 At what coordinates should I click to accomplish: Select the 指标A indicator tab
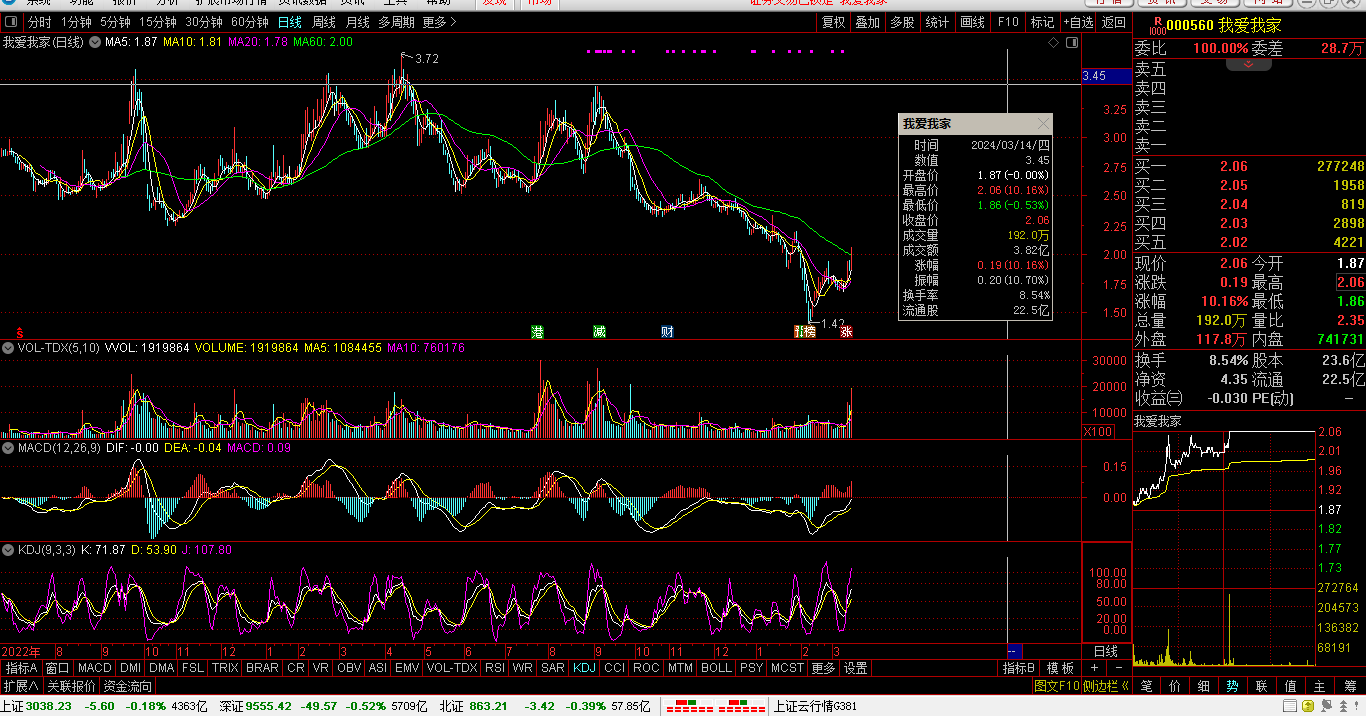tap(21, 668)
